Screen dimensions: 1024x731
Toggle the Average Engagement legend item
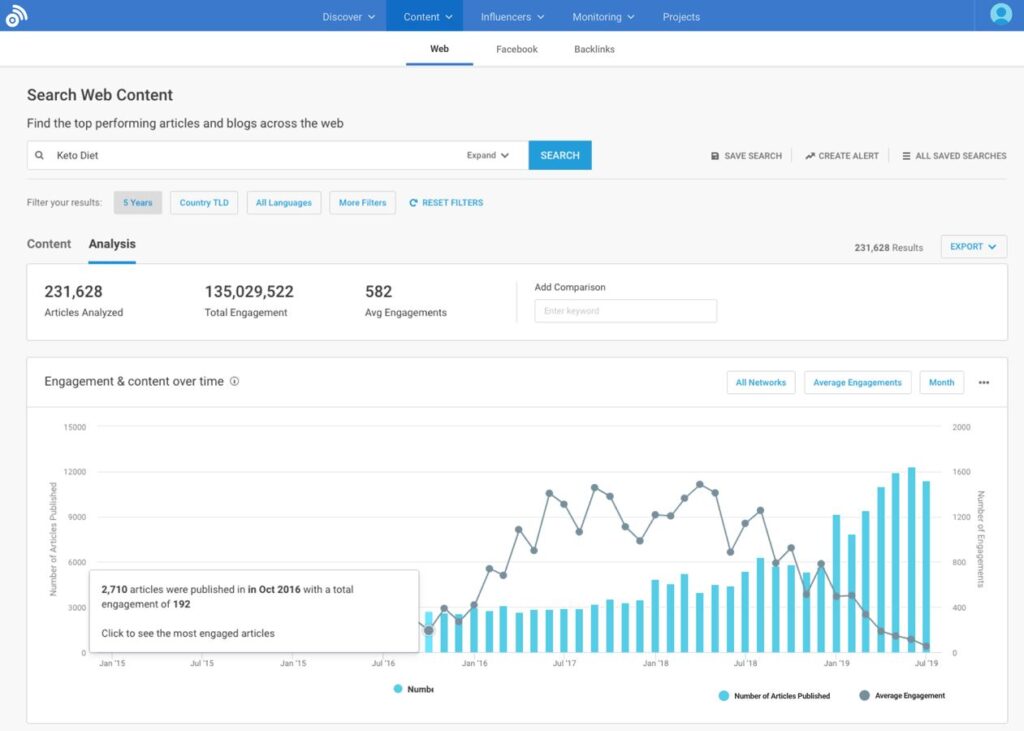[x=902, y=695]
